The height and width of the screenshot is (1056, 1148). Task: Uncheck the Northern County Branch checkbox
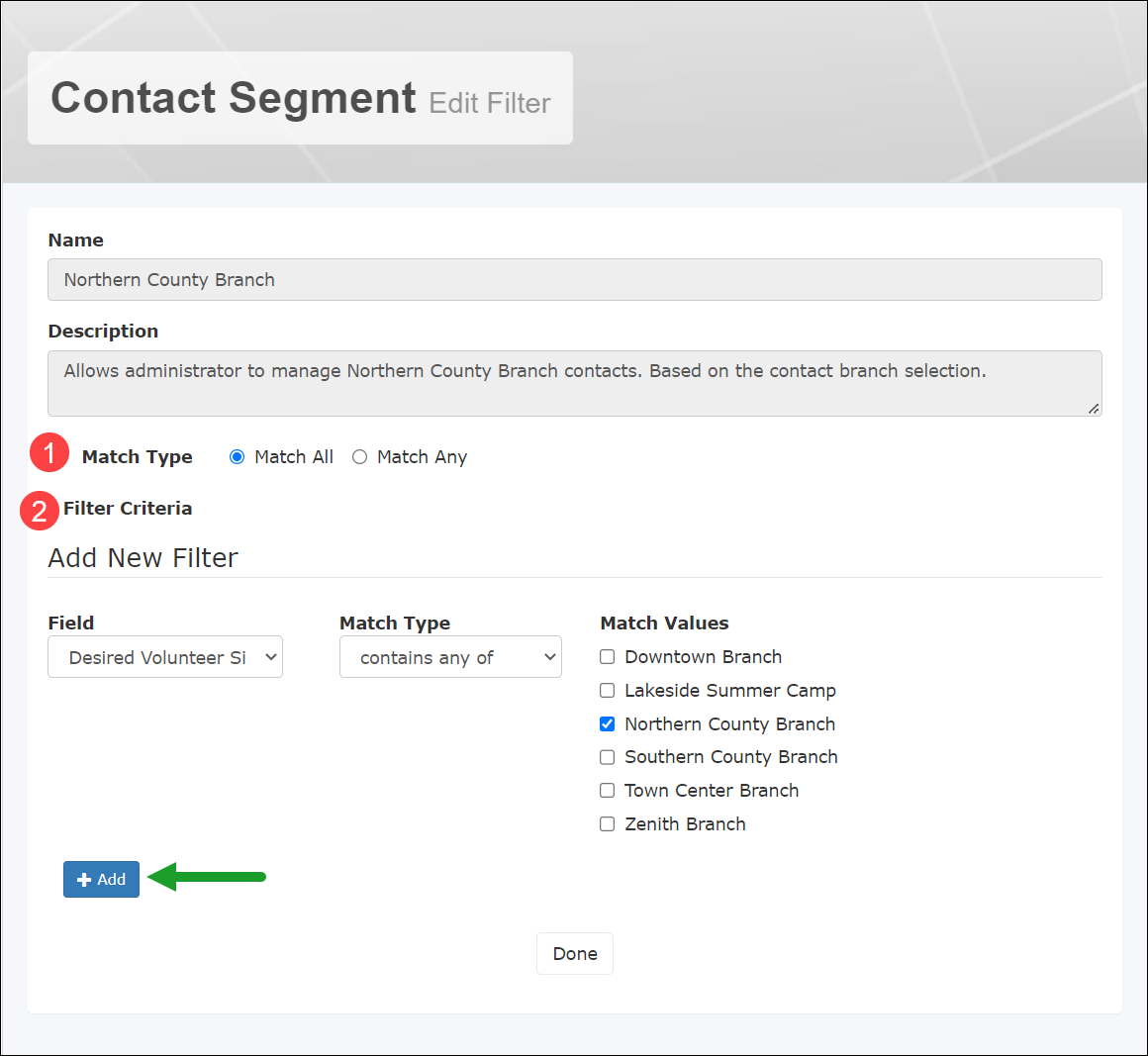pyautogui.click(x=607, y=723)
